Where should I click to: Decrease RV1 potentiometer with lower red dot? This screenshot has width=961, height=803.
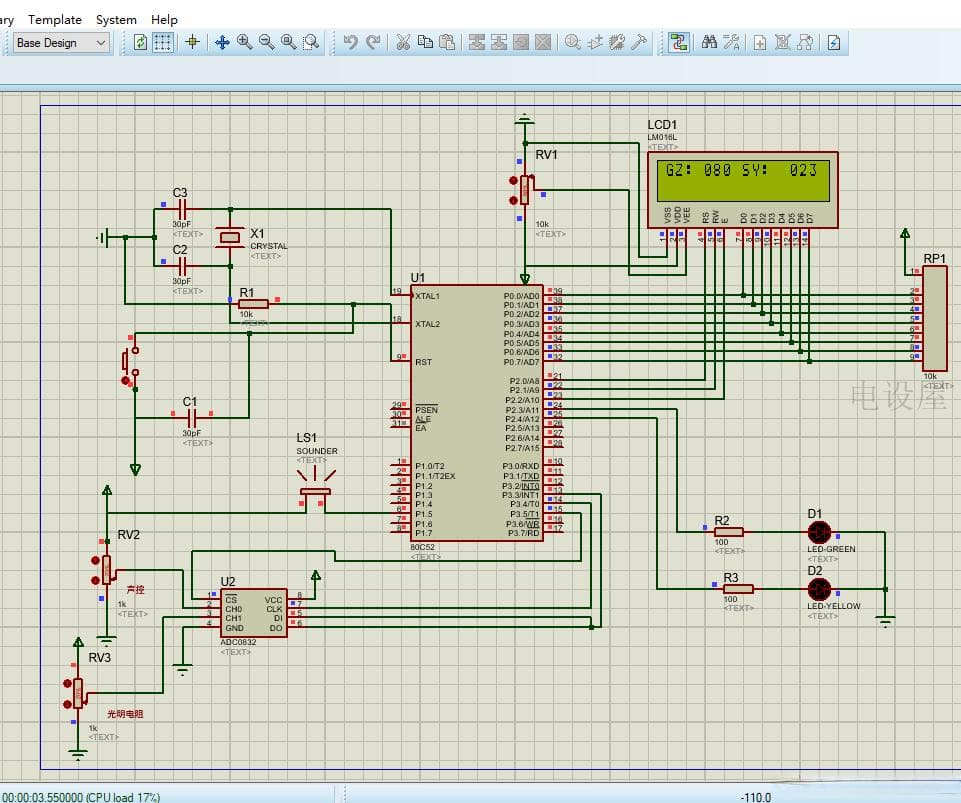[x=513, y=200]
